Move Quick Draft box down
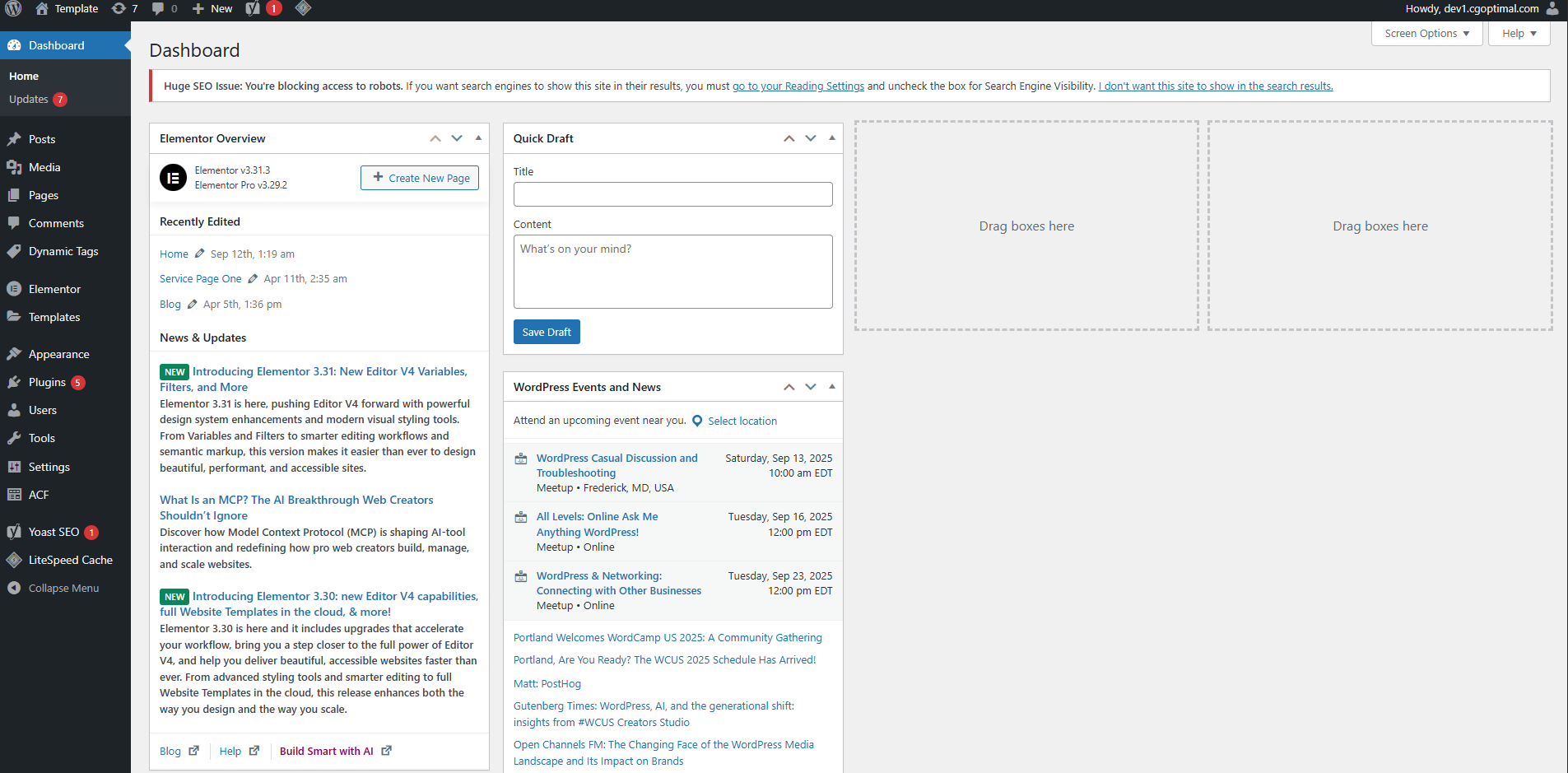 [811, 138]
